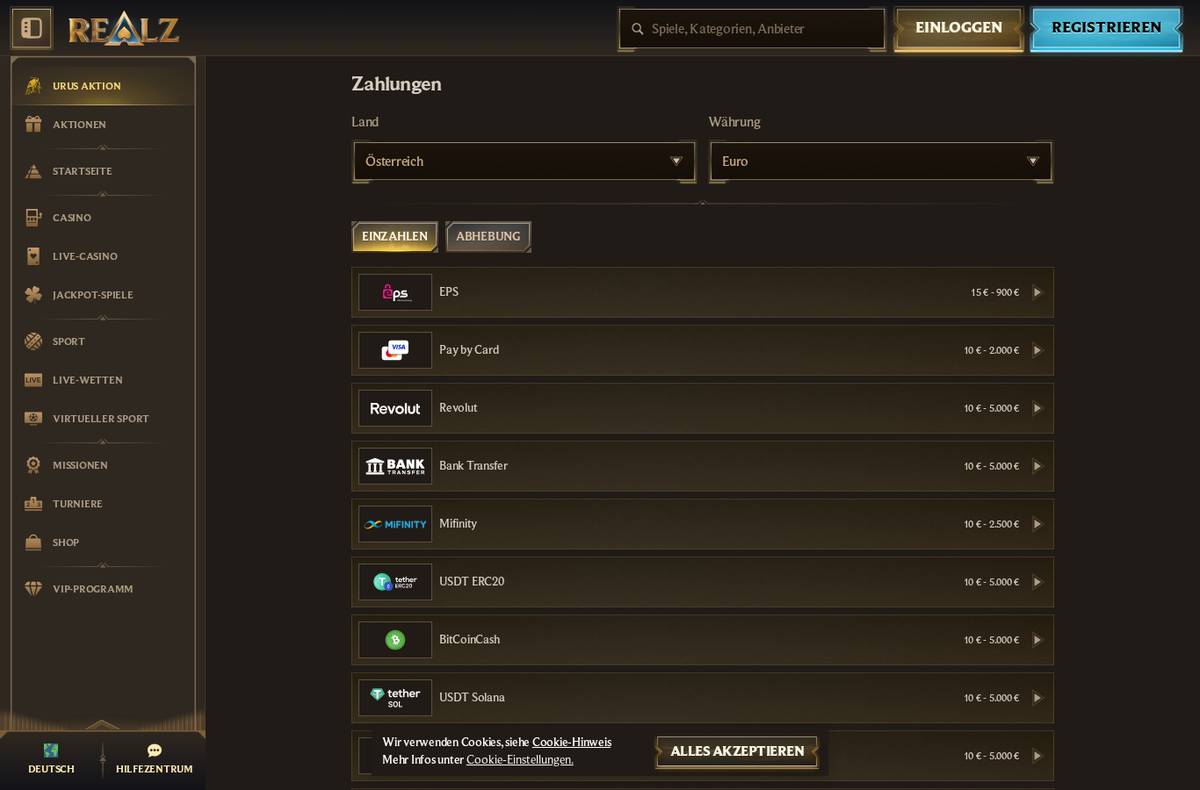Click the Virtueller Sport icon
The image size is (1200, 790).
(x=33, y=419)
